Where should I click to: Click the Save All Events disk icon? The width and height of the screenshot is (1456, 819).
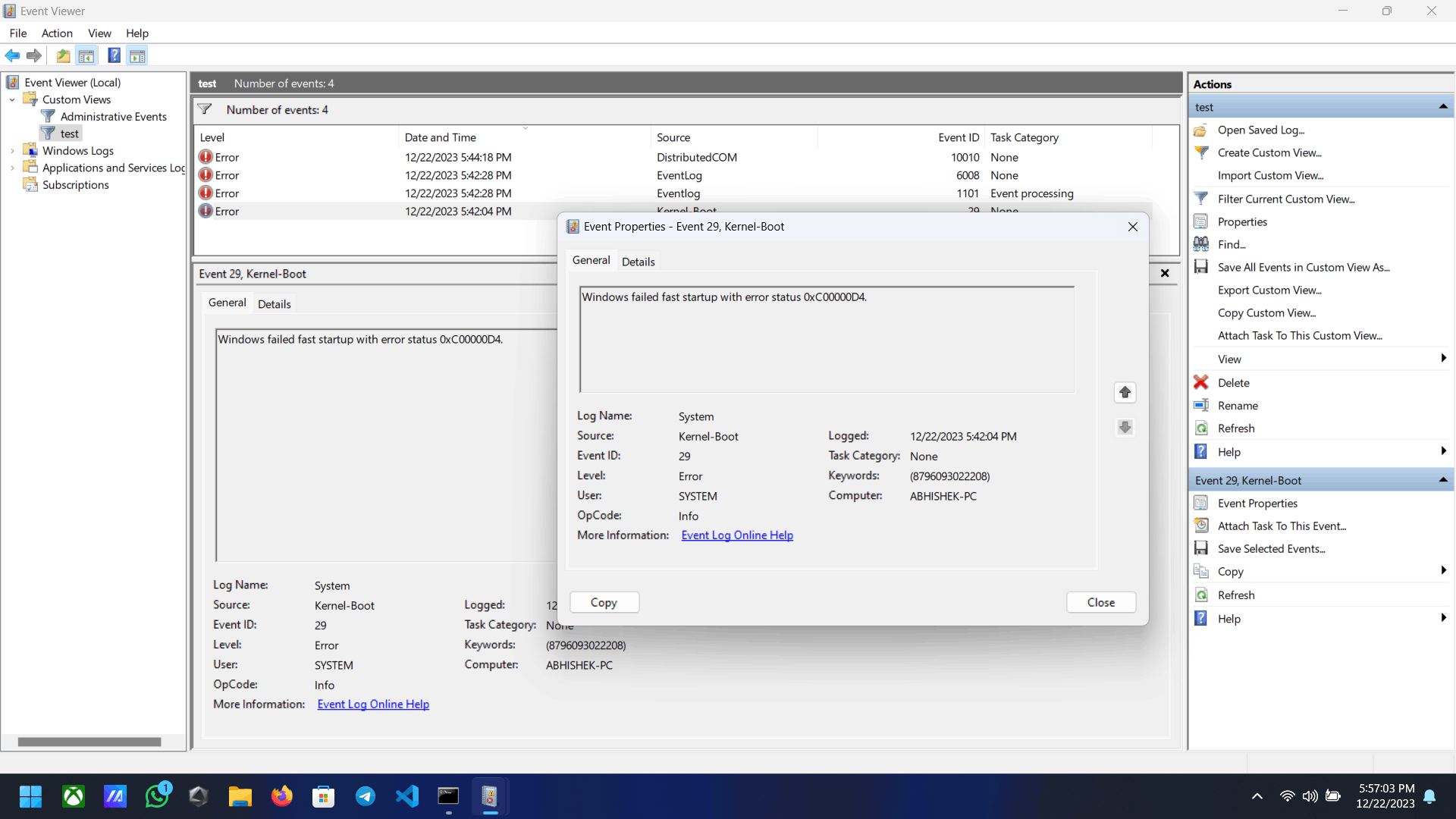[x=1201, y=267]
